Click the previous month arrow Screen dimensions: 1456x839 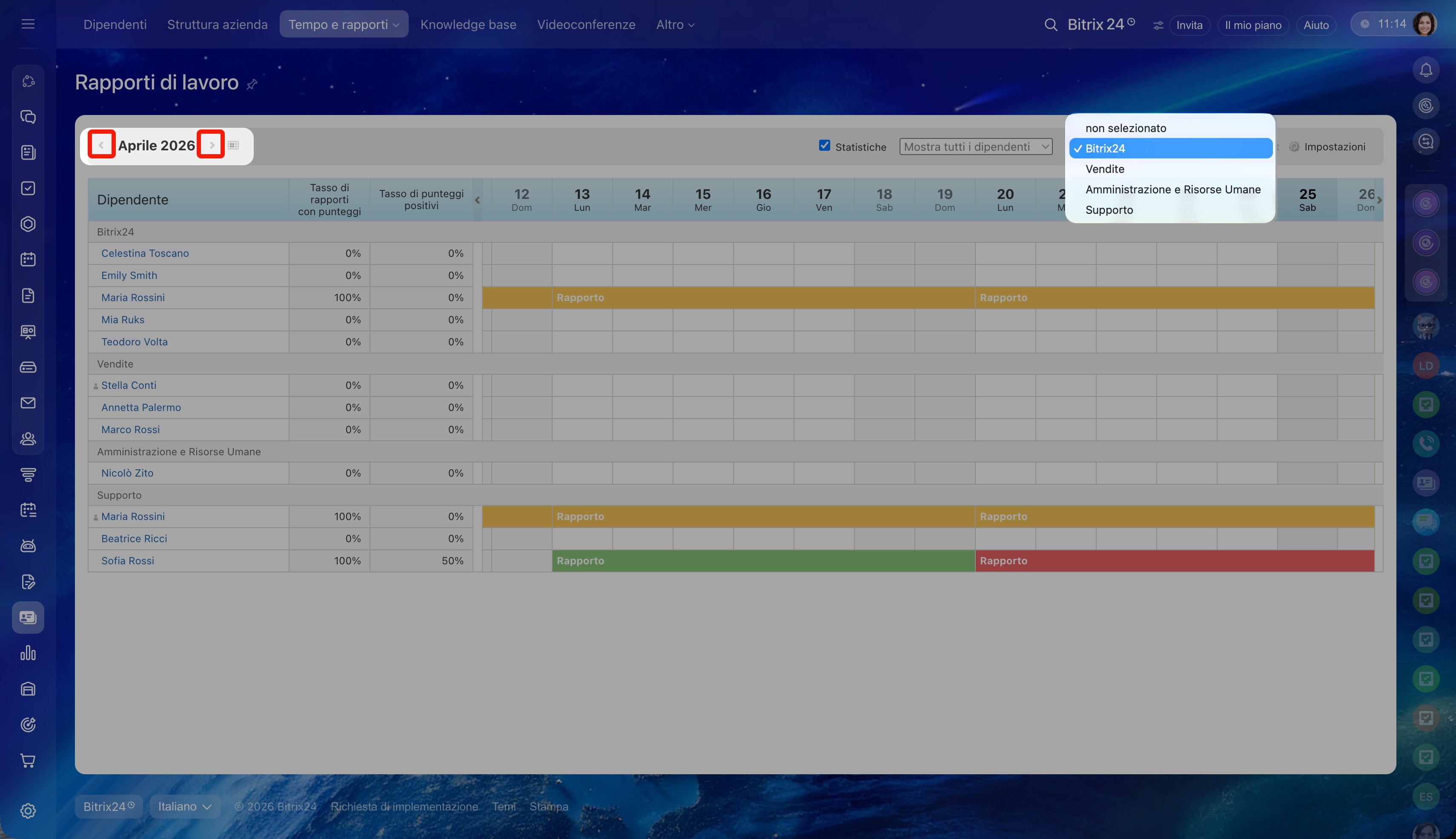coord(101,145)
